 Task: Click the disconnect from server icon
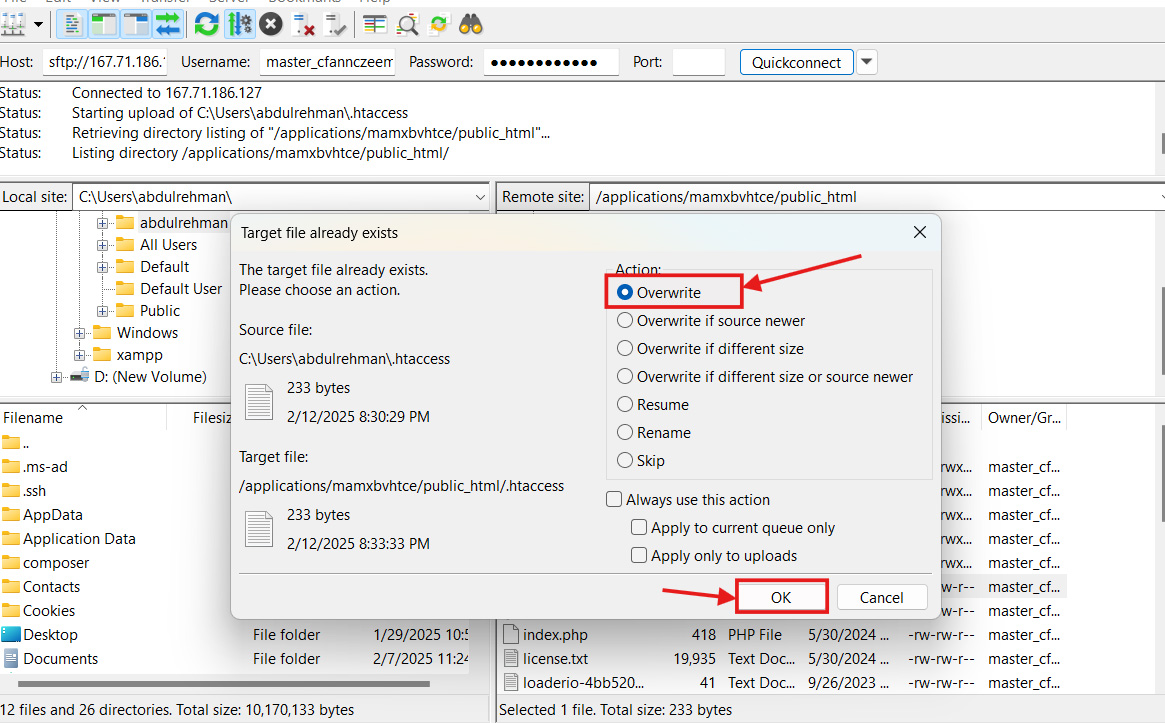304,24
